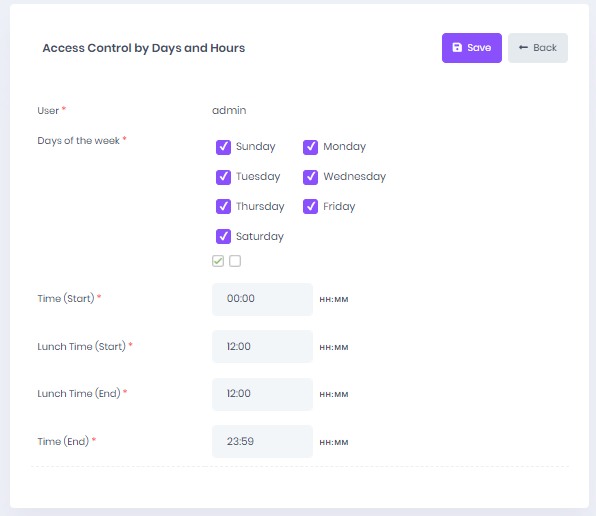The height and width of the screenshot is (516, 596).
Task: Click the admin user value
Action: tap(229, 111)
